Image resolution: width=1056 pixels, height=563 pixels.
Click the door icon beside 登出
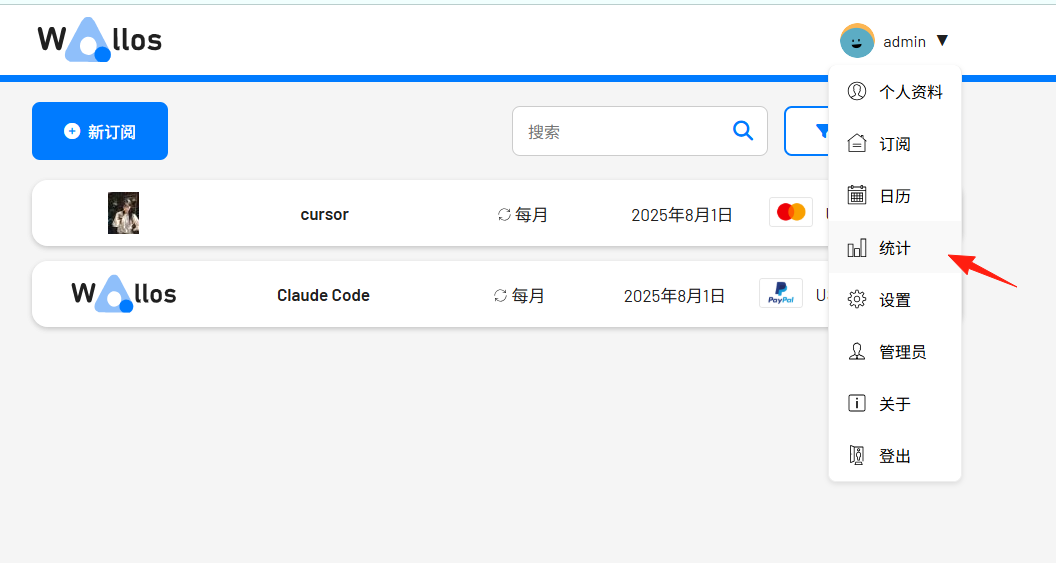click(857, 455)
